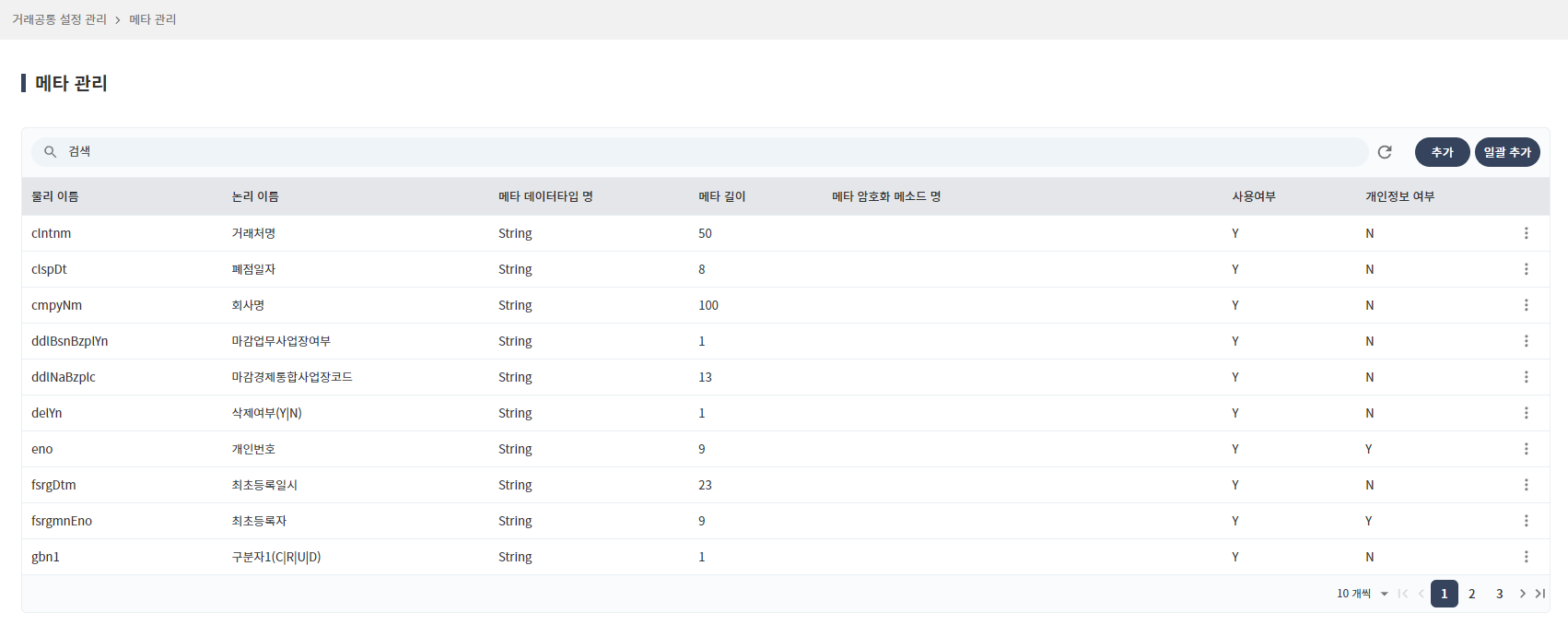The image size is (1568, 625).
Task: Open more options for clspDt row
Action: pos(1526,269)
